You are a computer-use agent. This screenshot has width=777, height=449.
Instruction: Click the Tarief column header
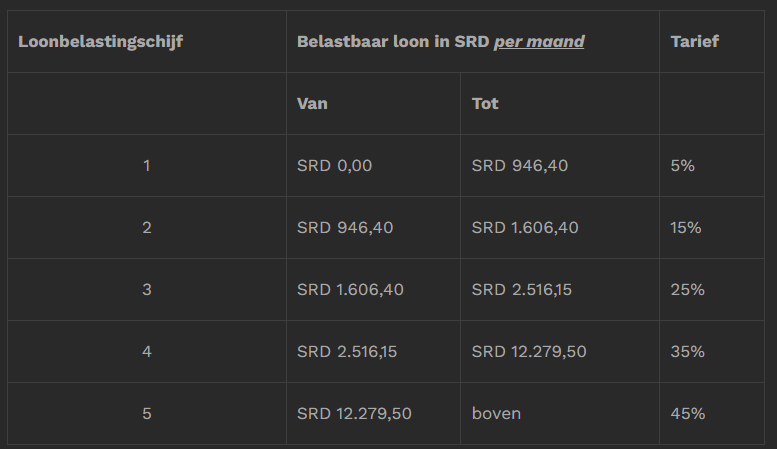point(694,42)
